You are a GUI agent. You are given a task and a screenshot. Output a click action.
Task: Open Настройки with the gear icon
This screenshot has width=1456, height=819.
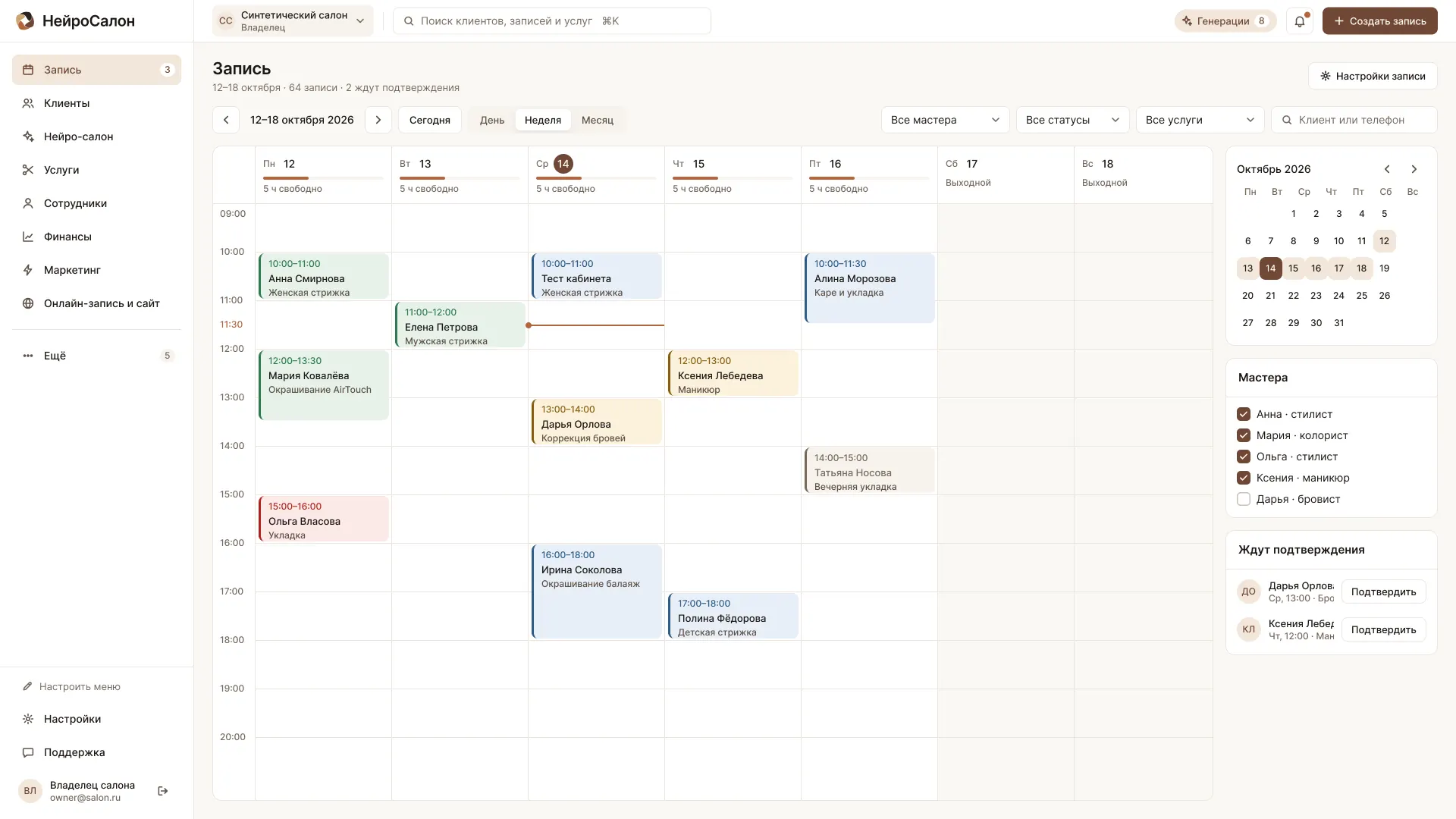[96, 719]
